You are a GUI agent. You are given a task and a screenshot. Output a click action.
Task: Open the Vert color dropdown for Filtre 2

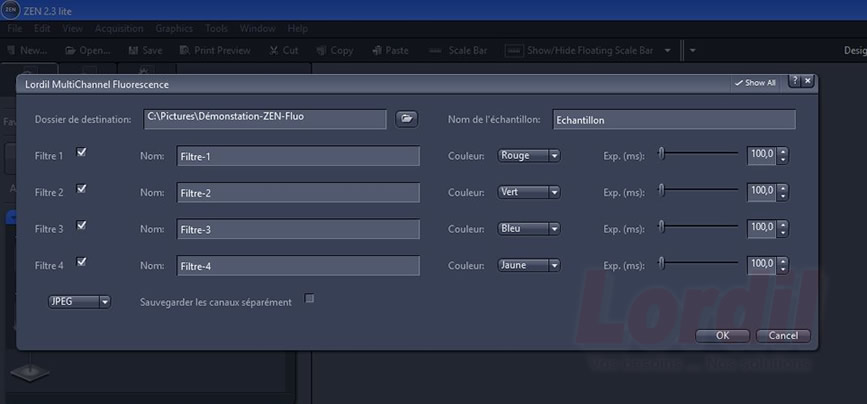[529, 192]
